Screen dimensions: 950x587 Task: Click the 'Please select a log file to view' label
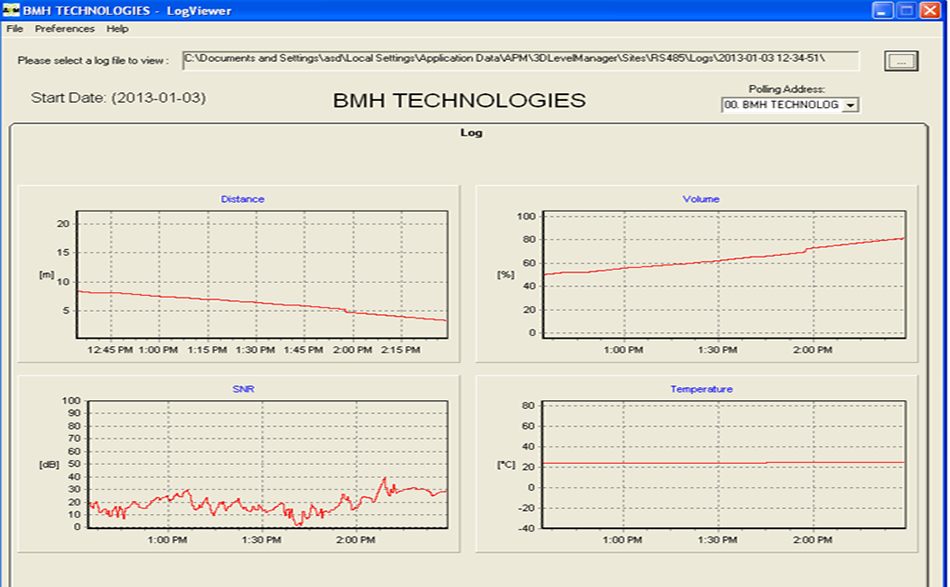point(93,61)
